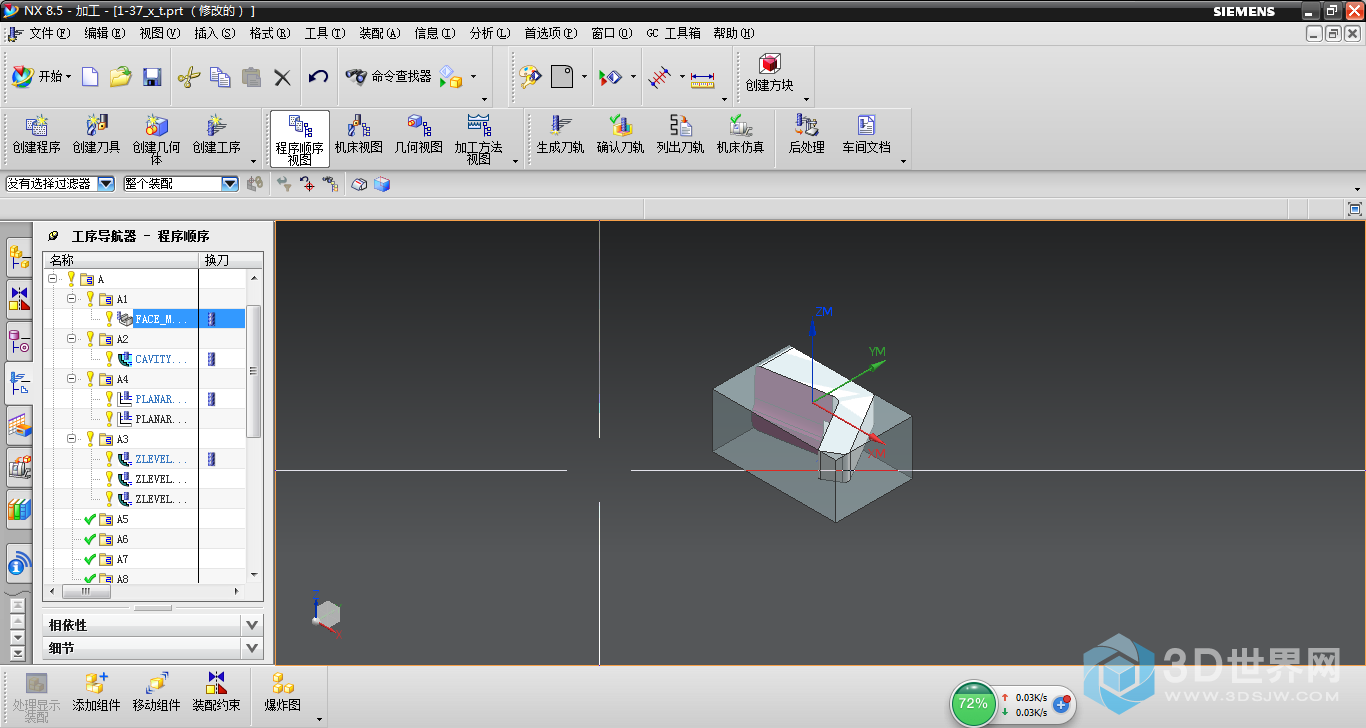Cut selection with the scissors icon
The height and width of the screenshot is (728, 1366).
[189, 76]
